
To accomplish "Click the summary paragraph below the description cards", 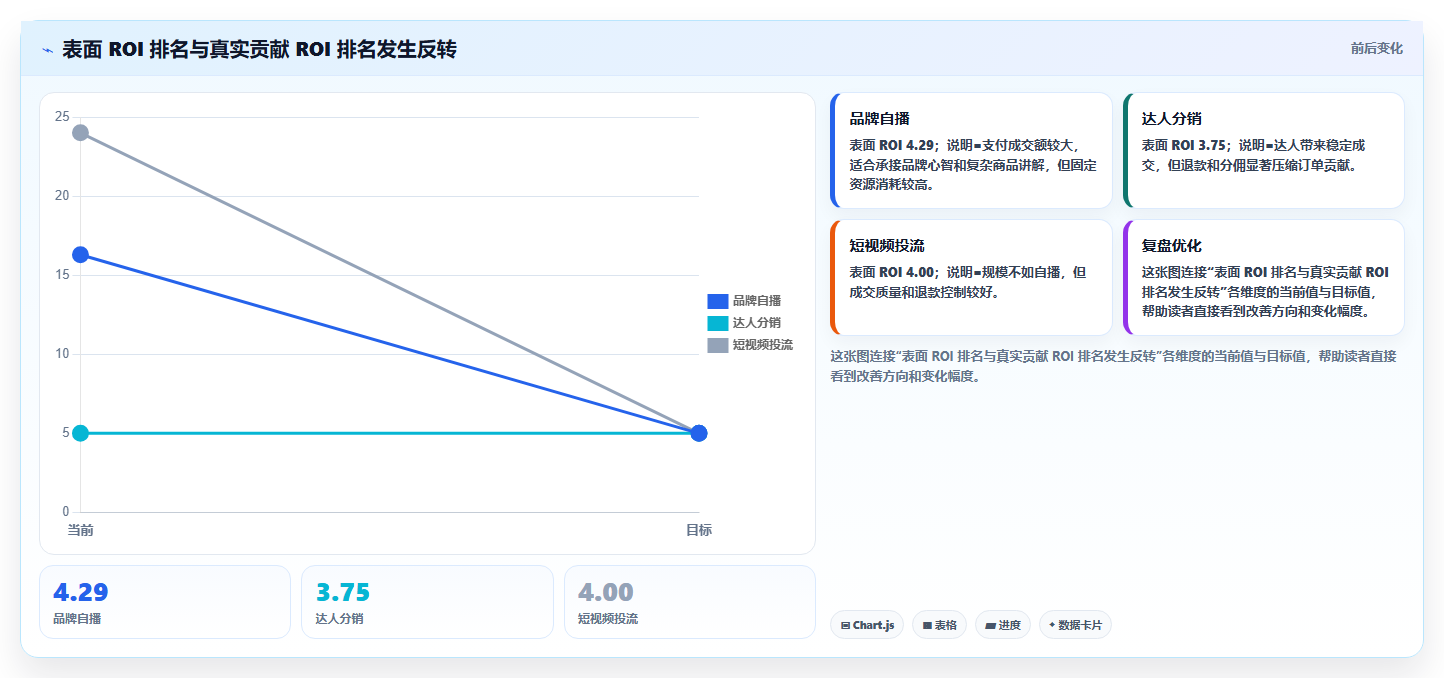I will coord(1113,366).
